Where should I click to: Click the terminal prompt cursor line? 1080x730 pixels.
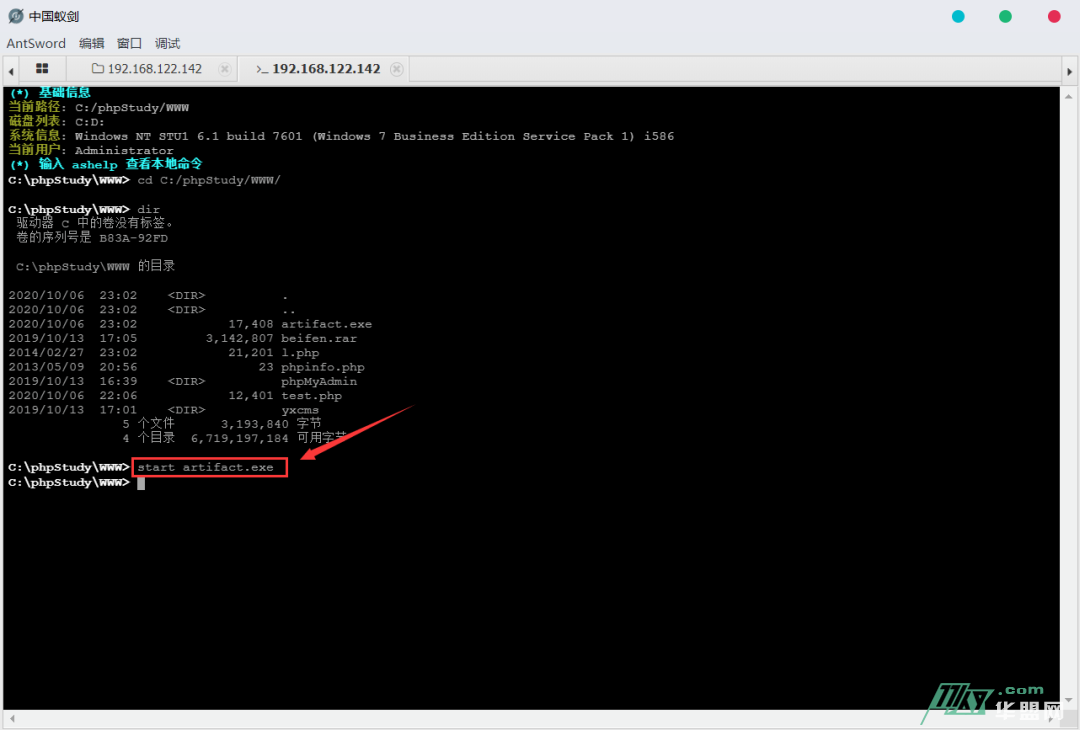coord(141,483)
